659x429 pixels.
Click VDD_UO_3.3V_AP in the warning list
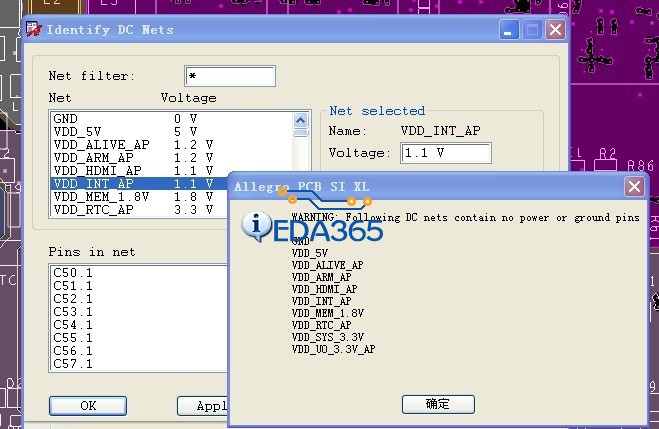tap(333, 349)
